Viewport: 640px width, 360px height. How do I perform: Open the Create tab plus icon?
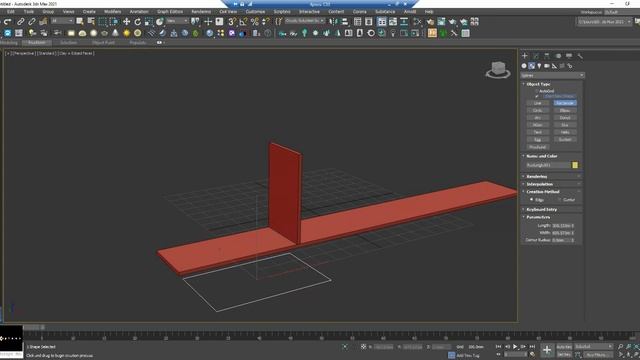pyautogui.click(x=525, y=56)
